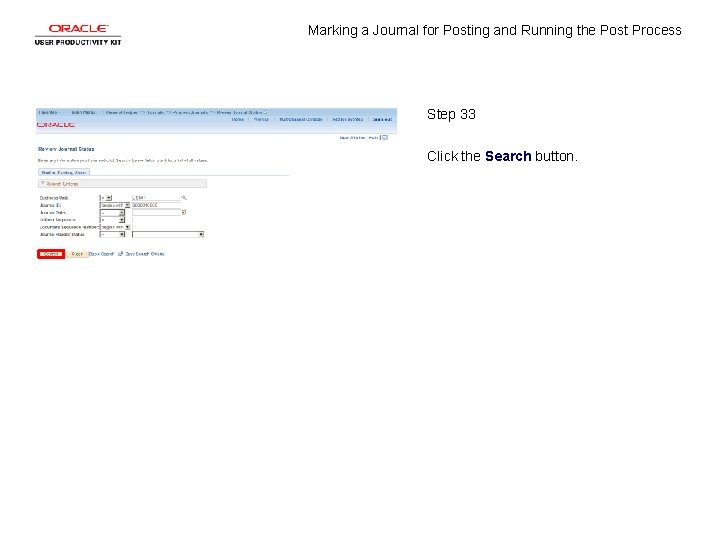Open the Journal Header Status value dropdown
720x540 pixels.
[x=168, y=235]
